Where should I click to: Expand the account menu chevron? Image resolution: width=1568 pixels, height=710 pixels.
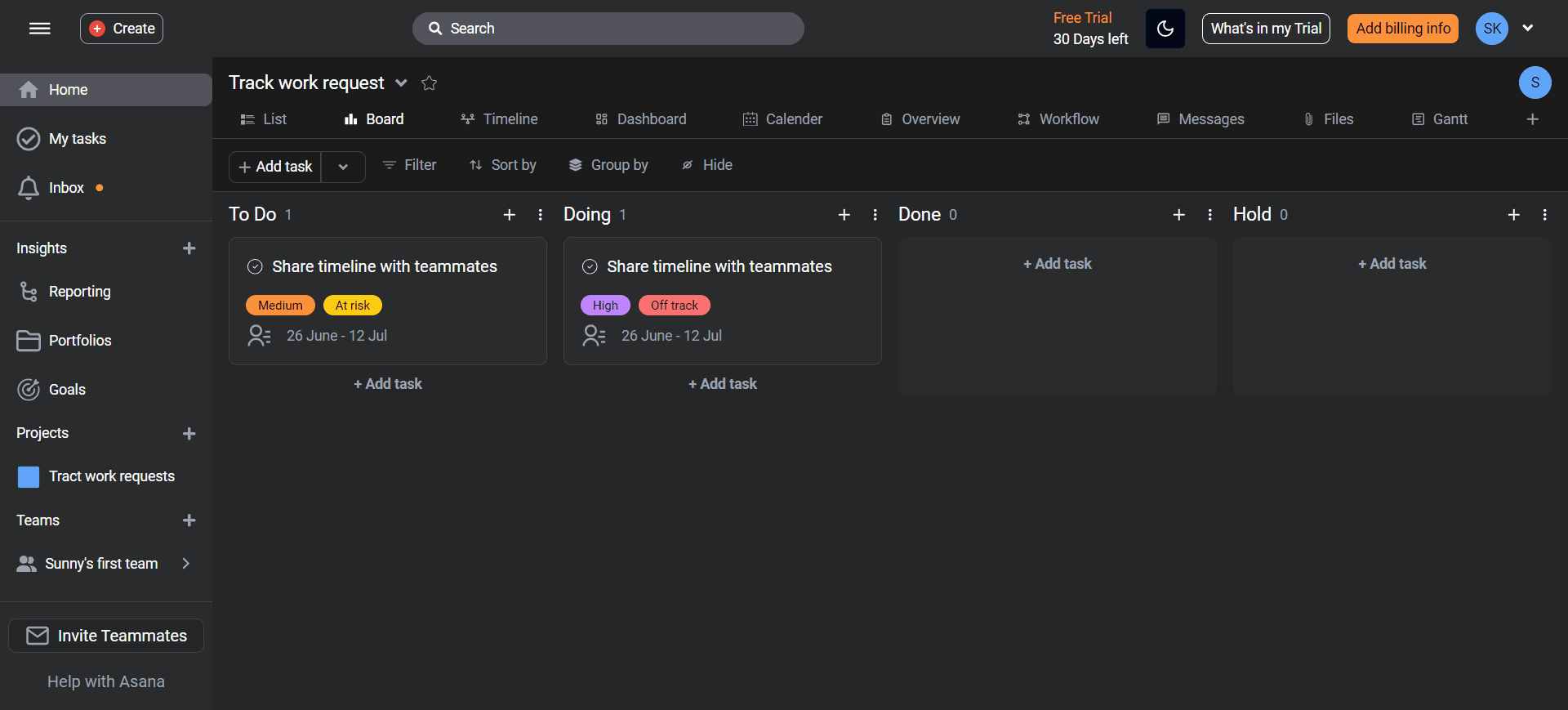click(1527, 28)
